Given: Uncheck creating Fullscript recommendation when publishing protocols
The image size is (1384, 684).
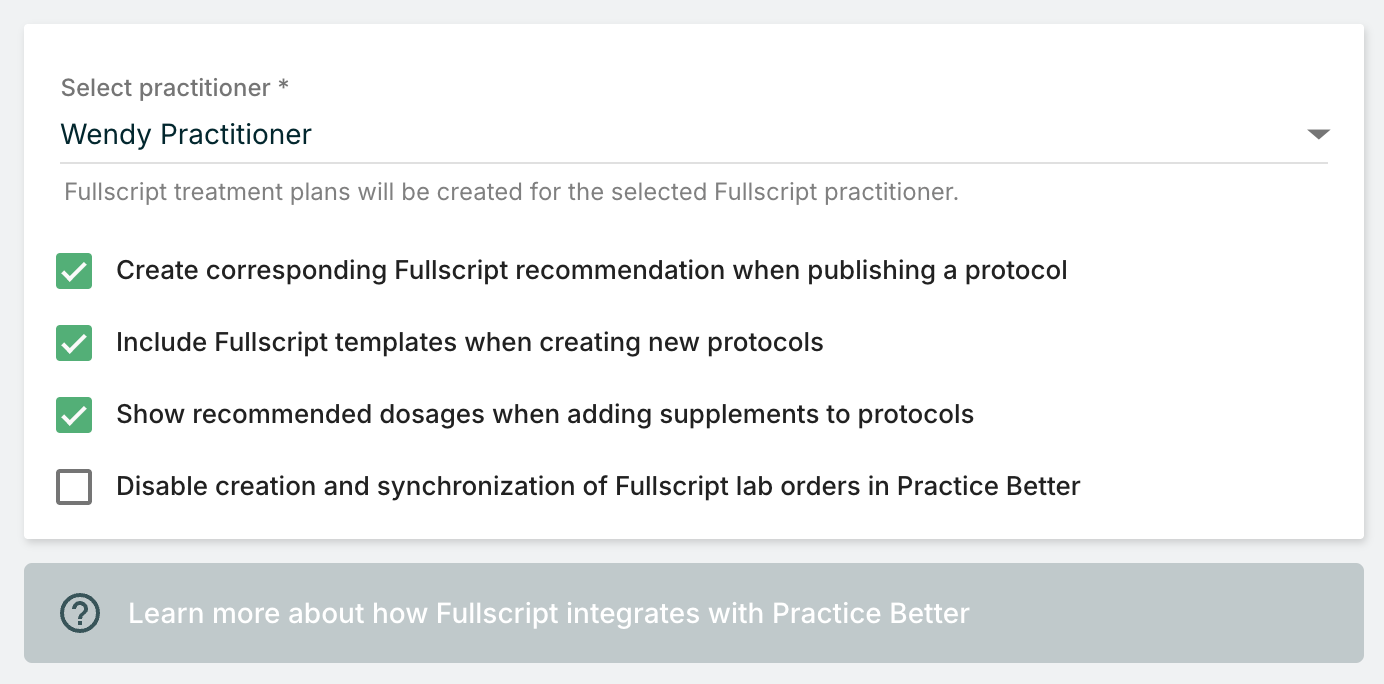Looking at the screenshot, I should pos(74,270).
